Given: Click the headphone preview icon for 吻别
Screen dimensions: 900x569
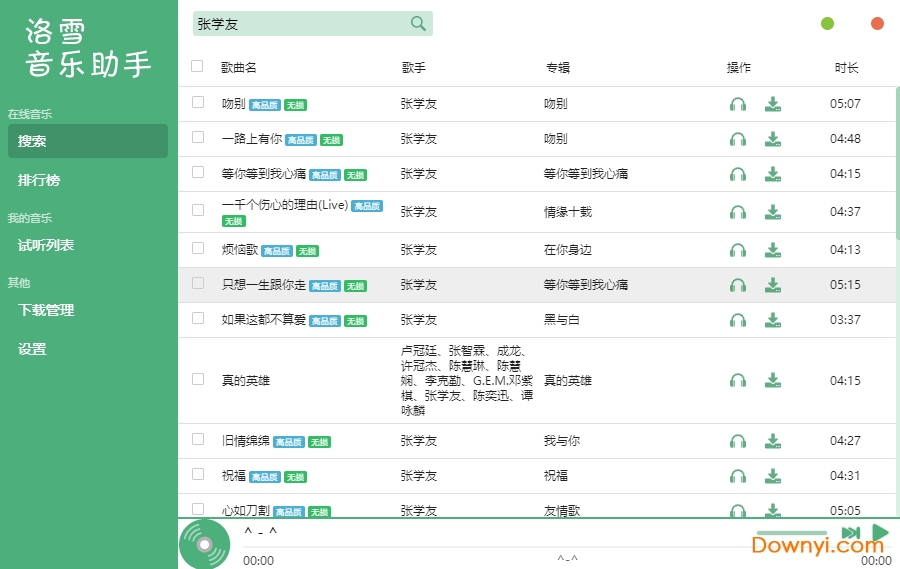Looking at the screenshot, I should click(x=738, y=104).
